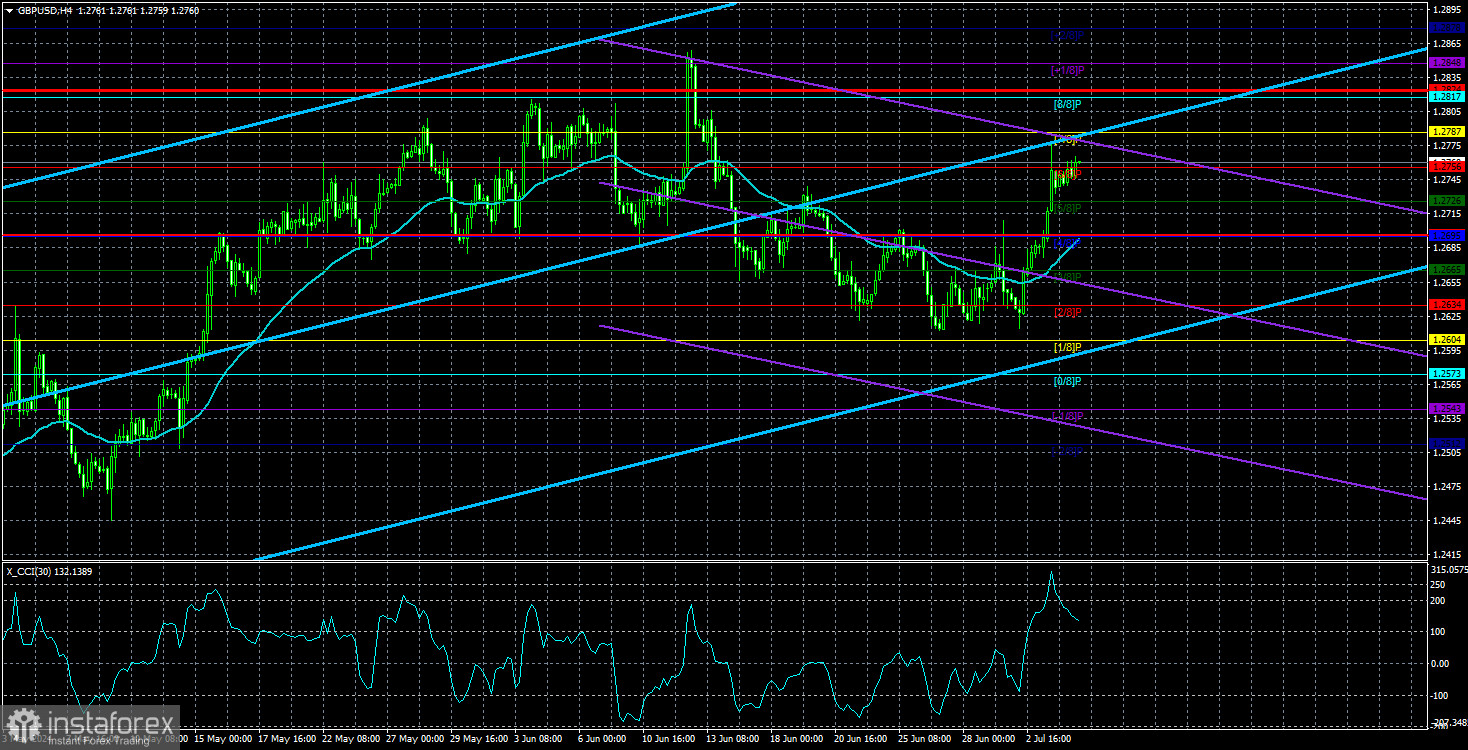Select the green 1.2726 price tag
Viewport: 1468px width, 750px height.
click(x=1447, y=201)
